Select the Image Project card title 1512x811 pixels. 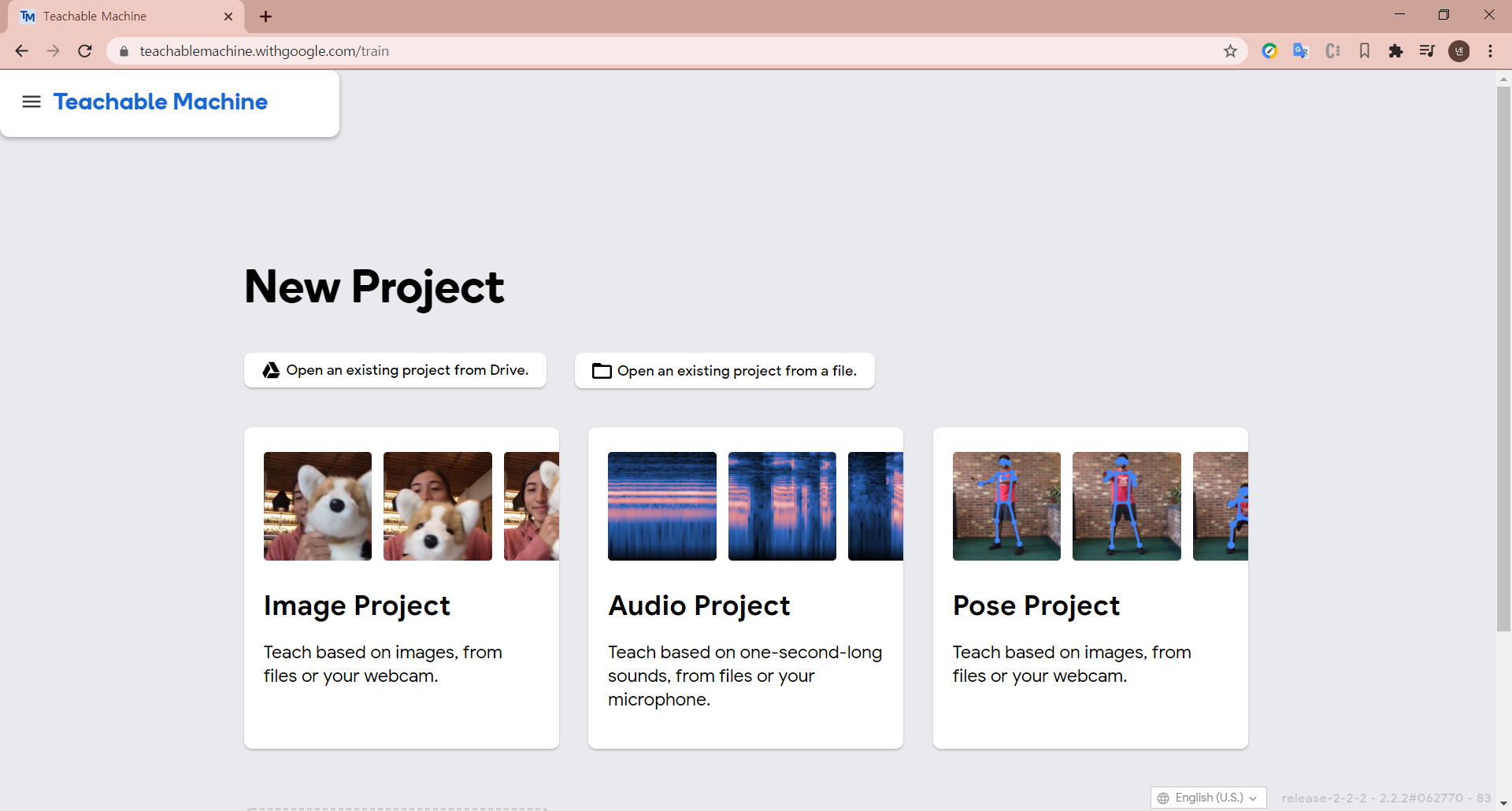click(357, 605)
